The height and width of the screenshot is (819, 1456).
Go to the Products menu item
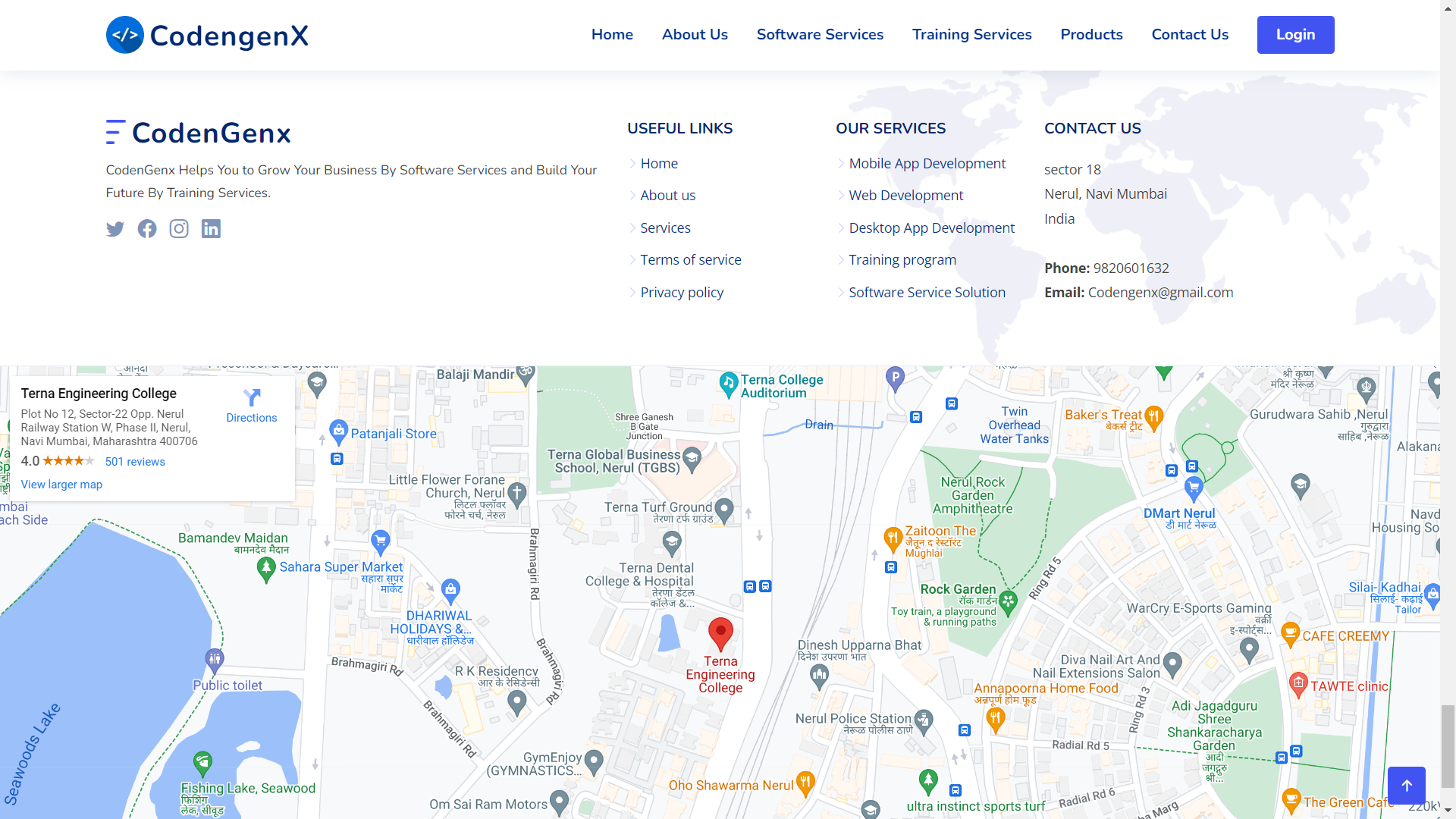pos(1091,35)
